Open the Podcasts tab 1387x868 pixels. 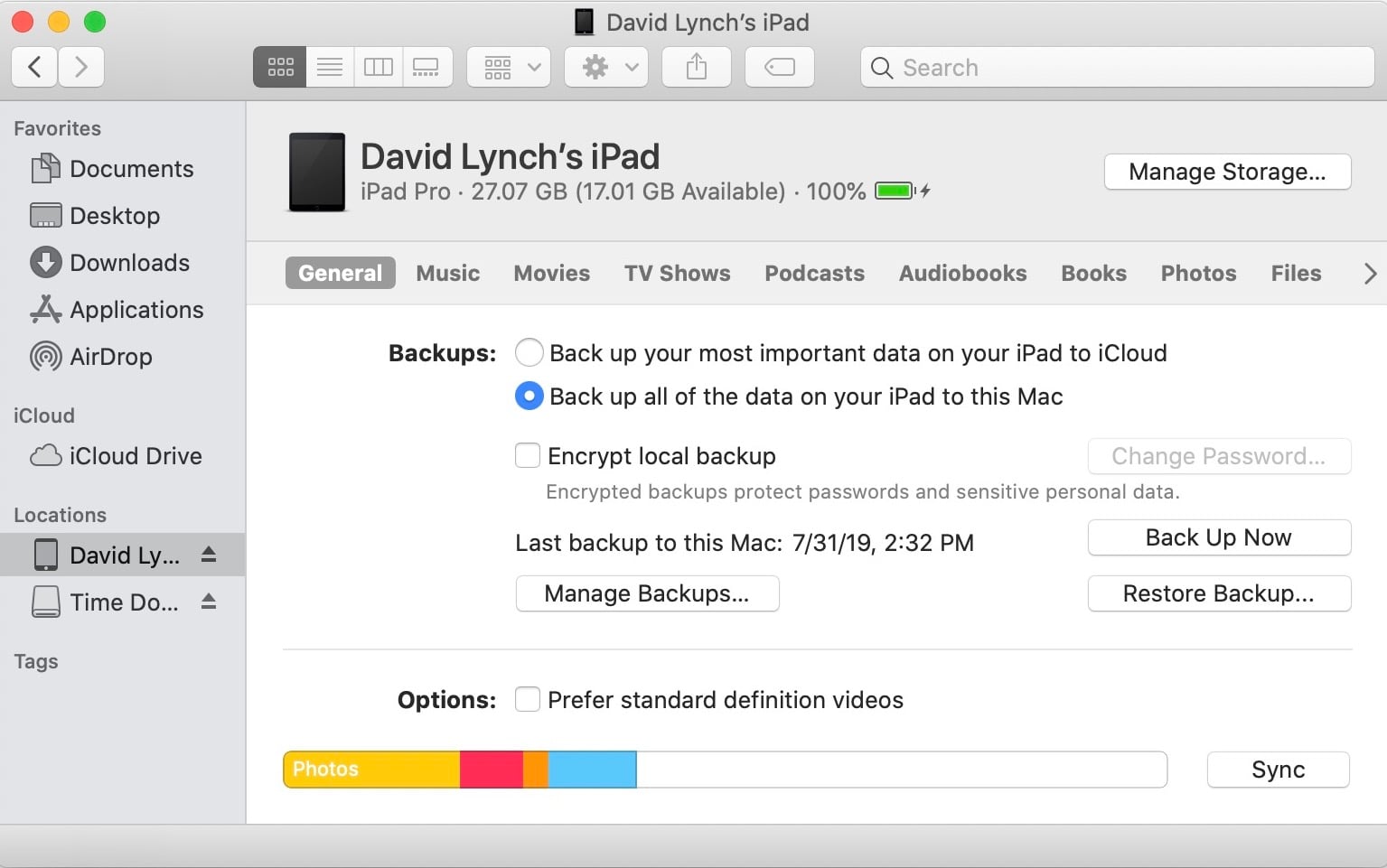click(813, 273)
